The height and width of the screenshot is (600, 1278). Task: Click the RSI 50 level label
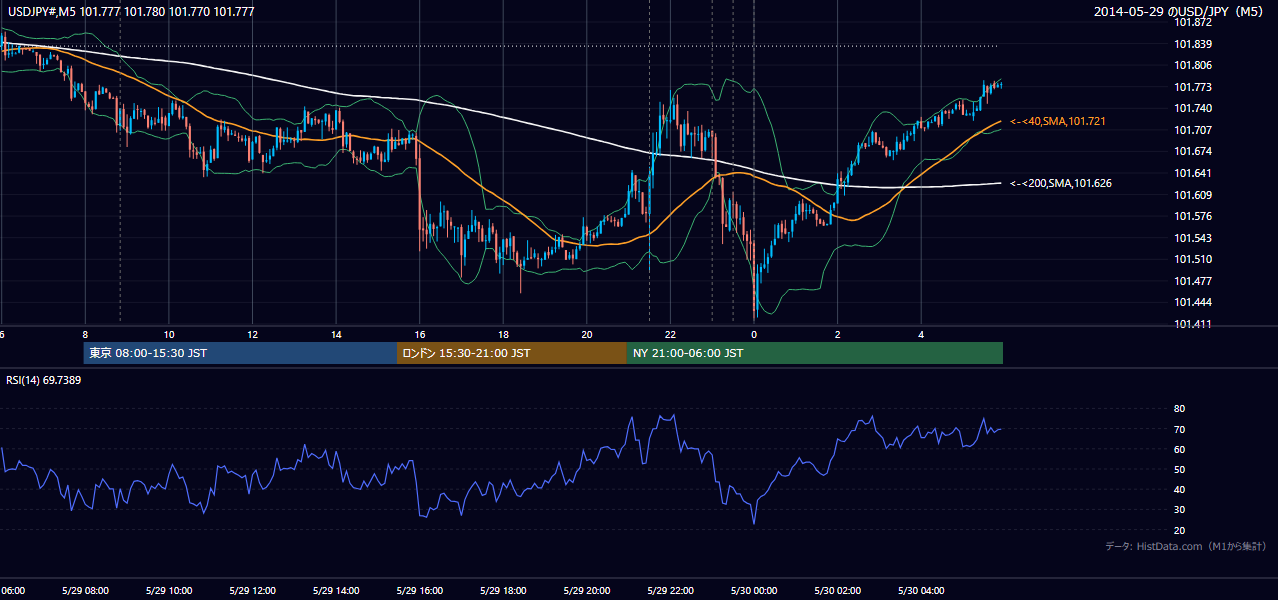pyautogui.click(x=1179, y=469)
